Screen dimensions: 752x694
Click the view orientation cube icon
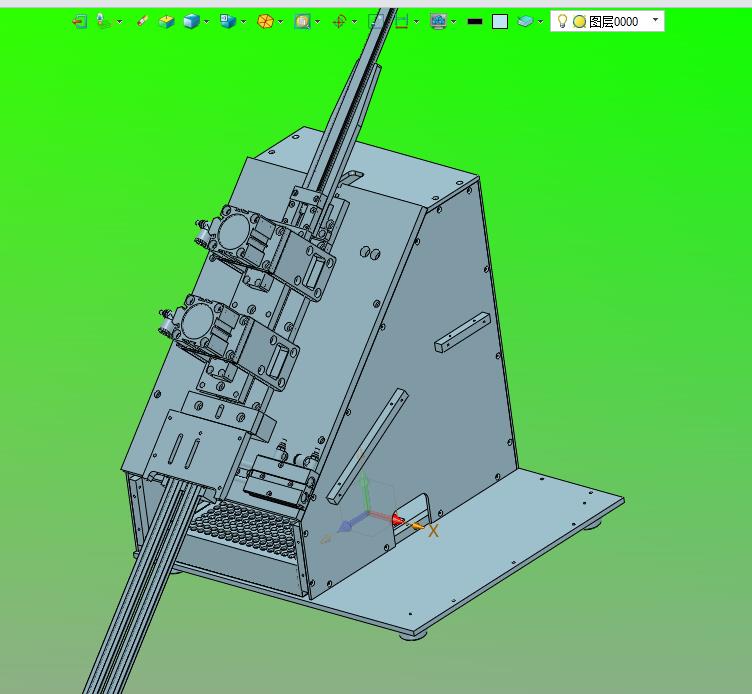[228, 21]
